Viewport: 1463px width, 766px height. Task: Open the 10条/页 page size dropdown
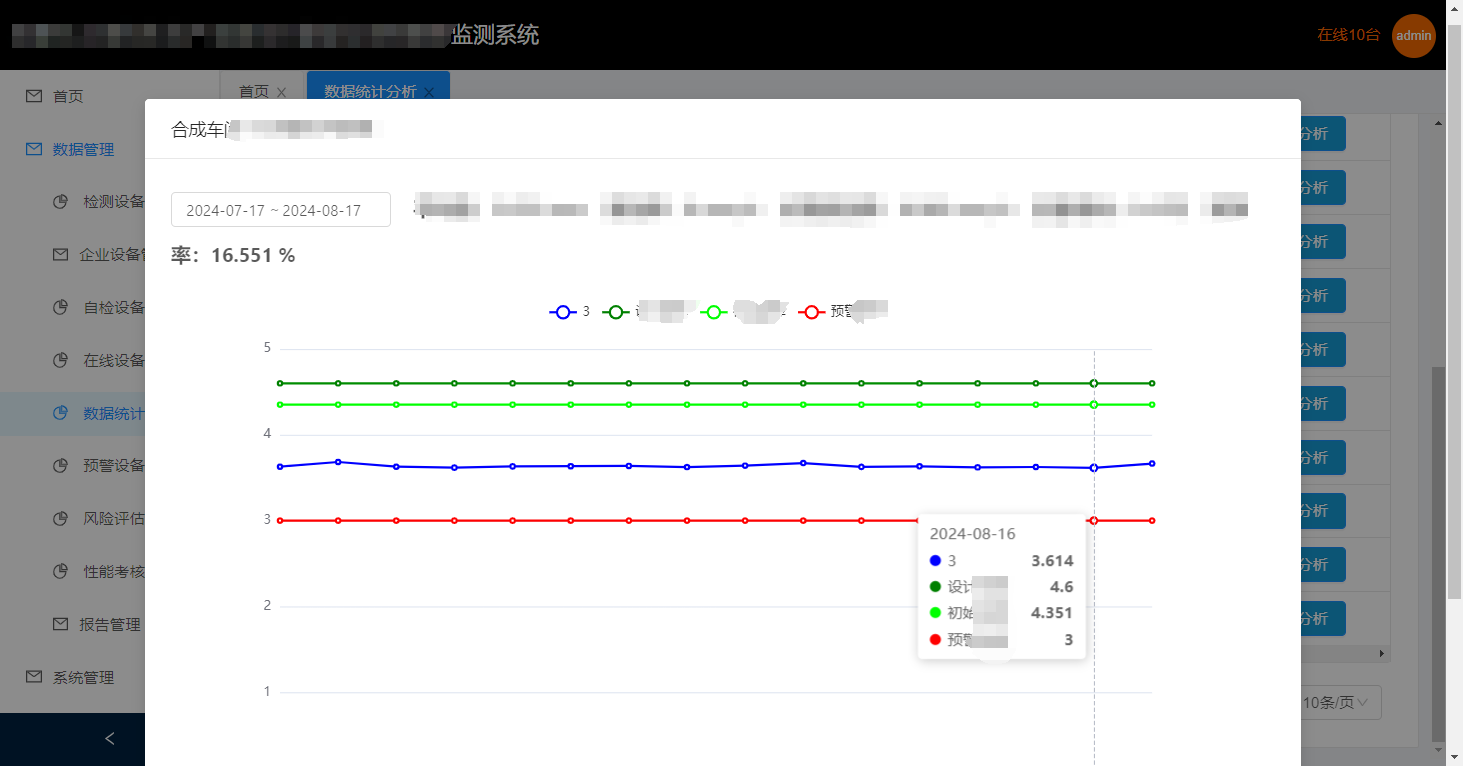pos(1340,702)
